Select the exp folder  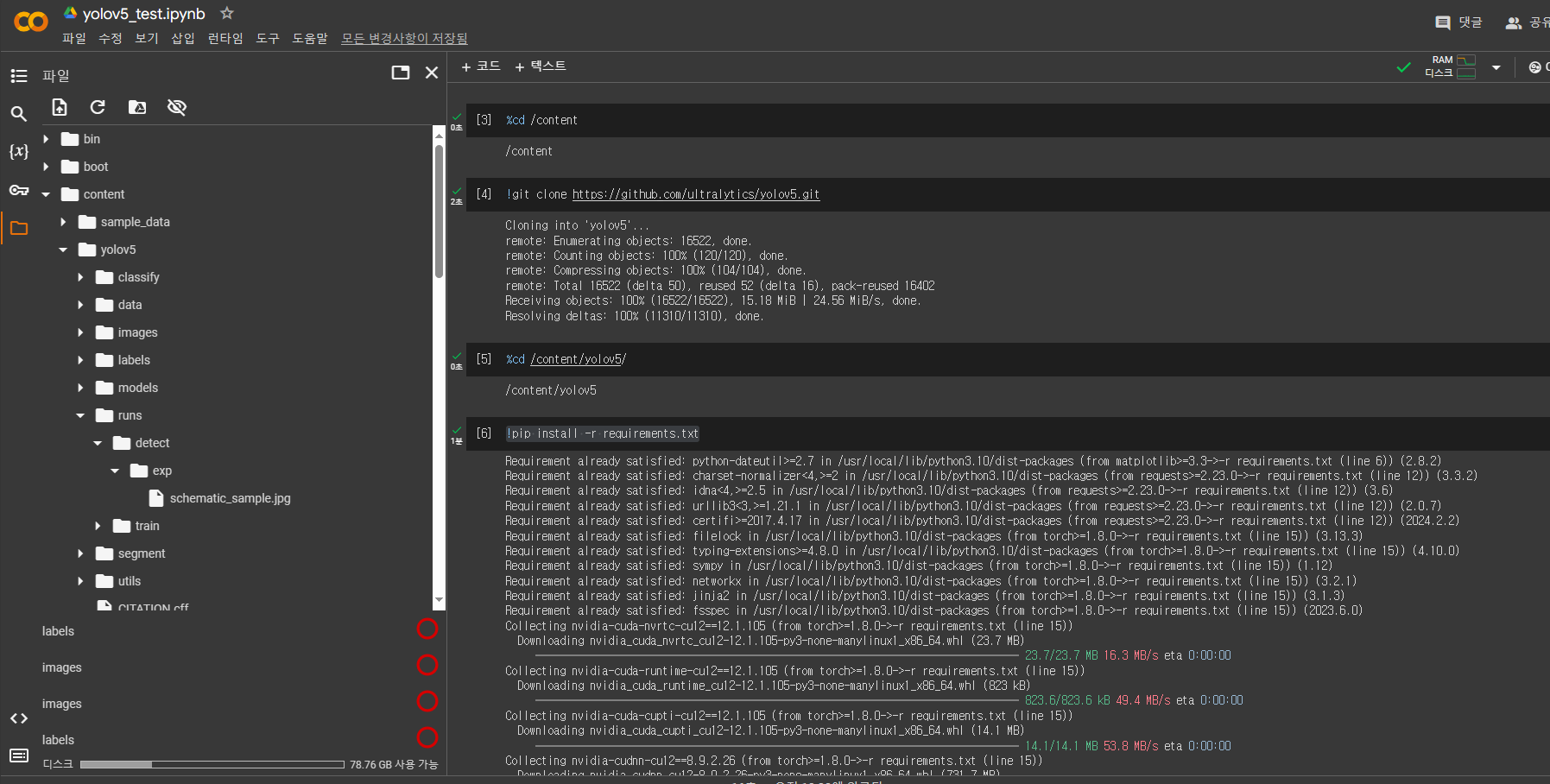(x=162, y=471)
